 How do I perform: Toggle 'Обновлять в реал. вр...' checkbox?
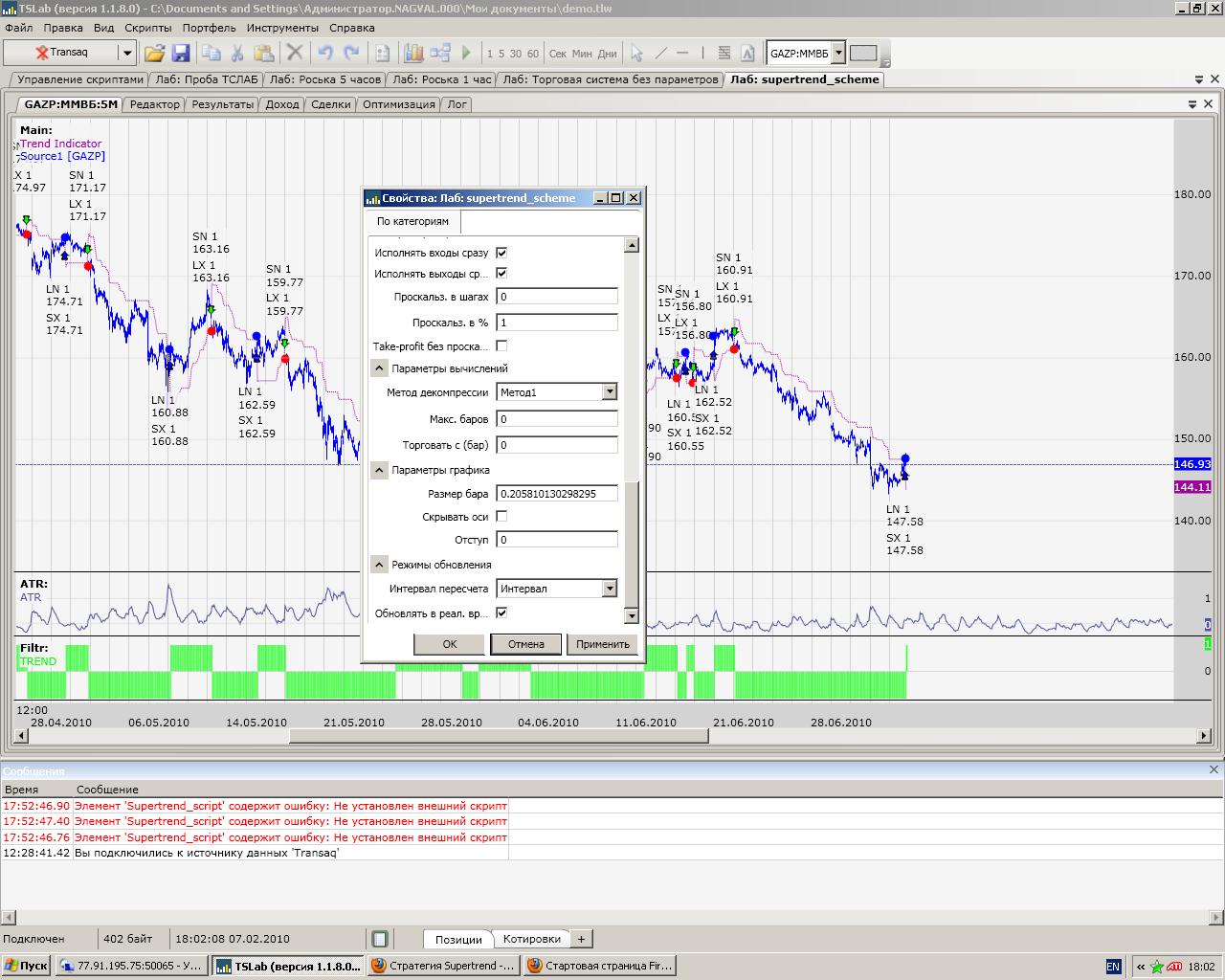coord(501,612)
